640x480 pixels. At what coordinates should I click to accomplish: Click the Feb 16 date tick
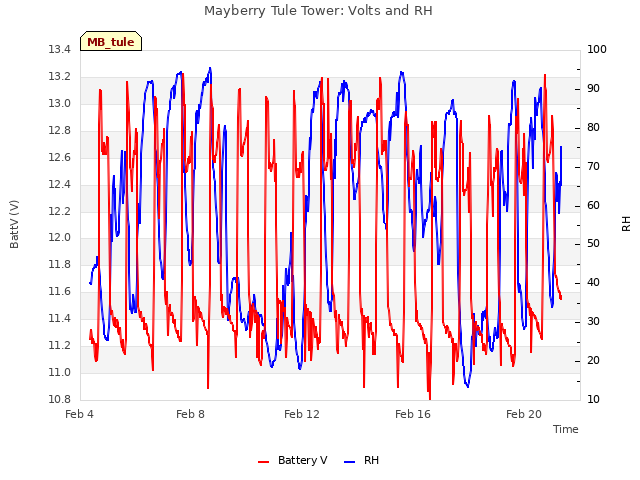[x=413, y=414]
